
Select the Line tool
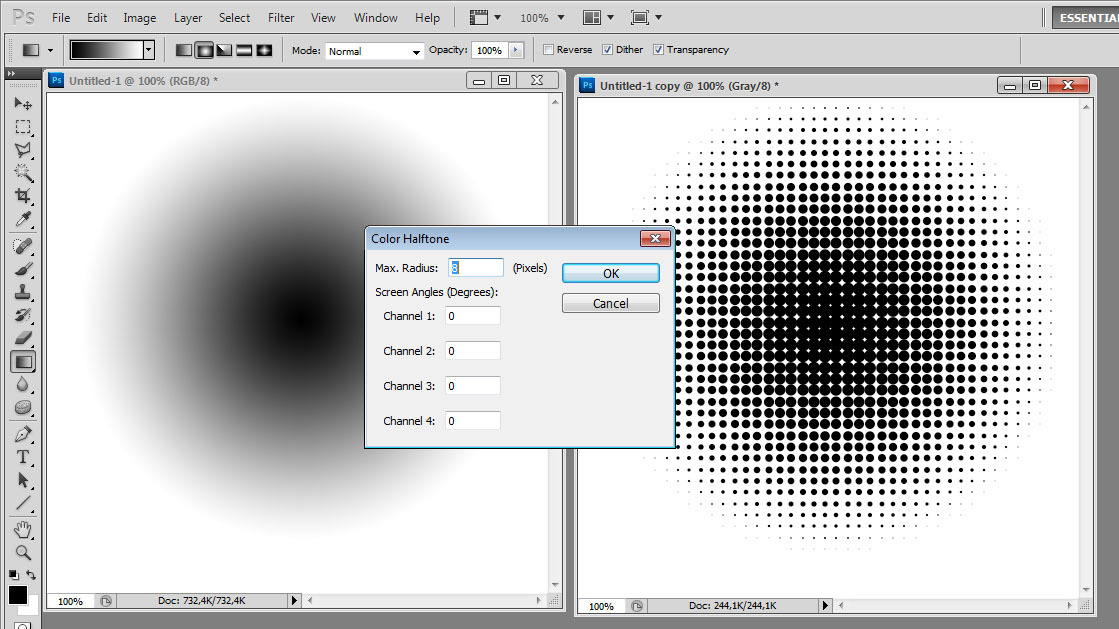(x=23, y=503)
